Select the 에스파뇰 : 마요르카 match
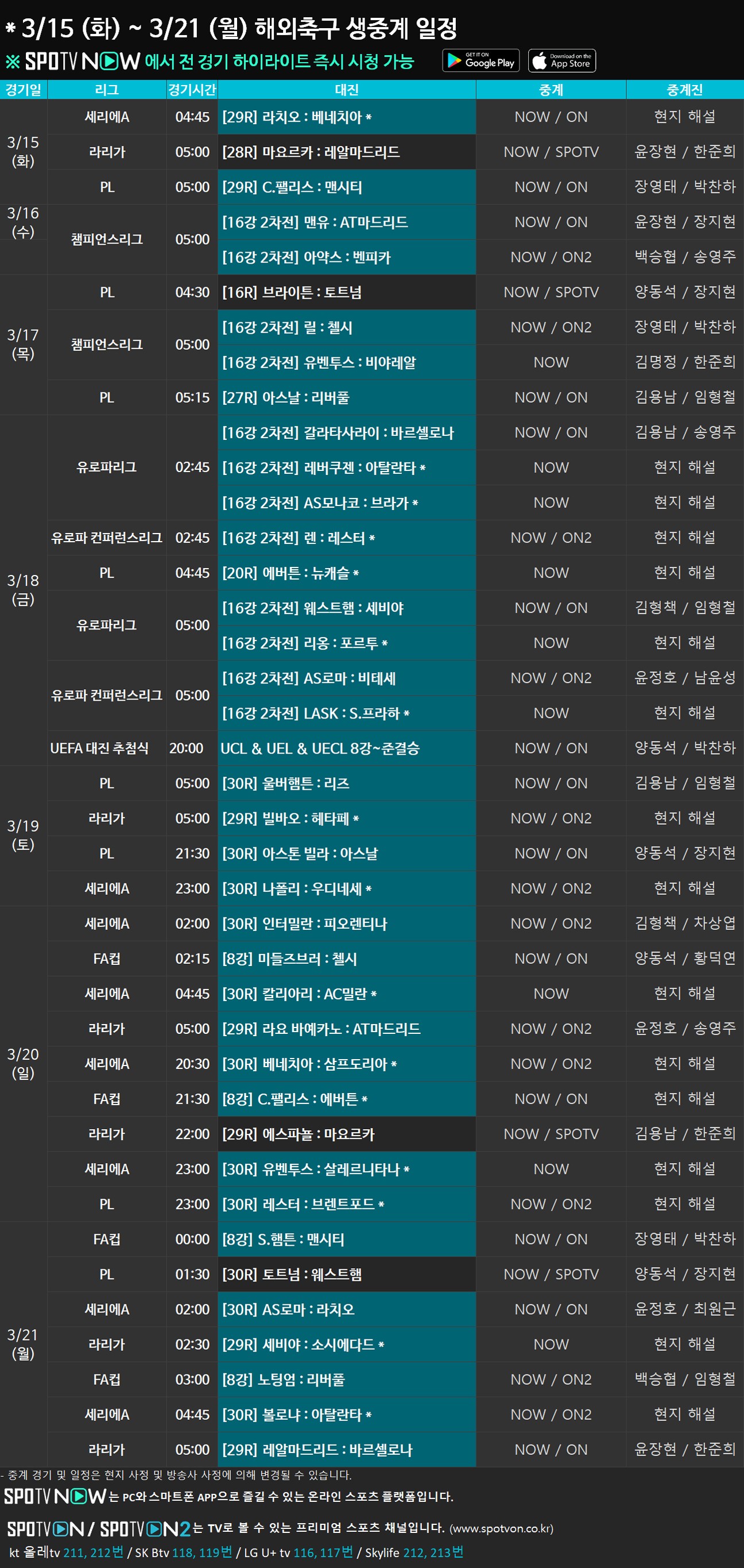Screen dimensions: 744x1568 click(347, 1134)
